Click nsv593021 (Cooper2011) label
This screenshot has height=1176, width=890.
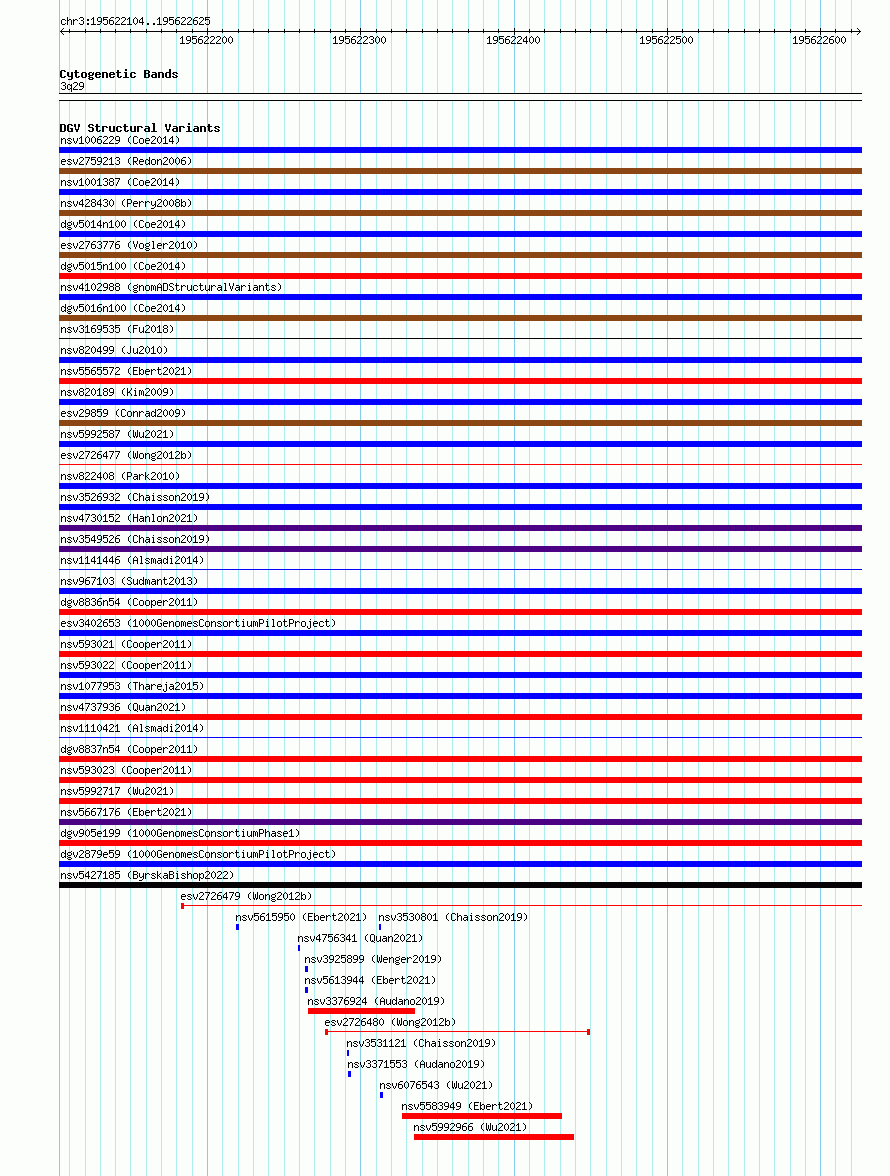click(126, 644)
